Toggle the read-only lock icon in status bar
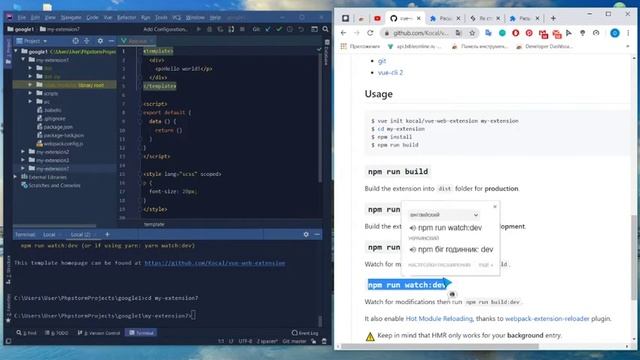Screen dimensions: 640x360 pos(313,341)
